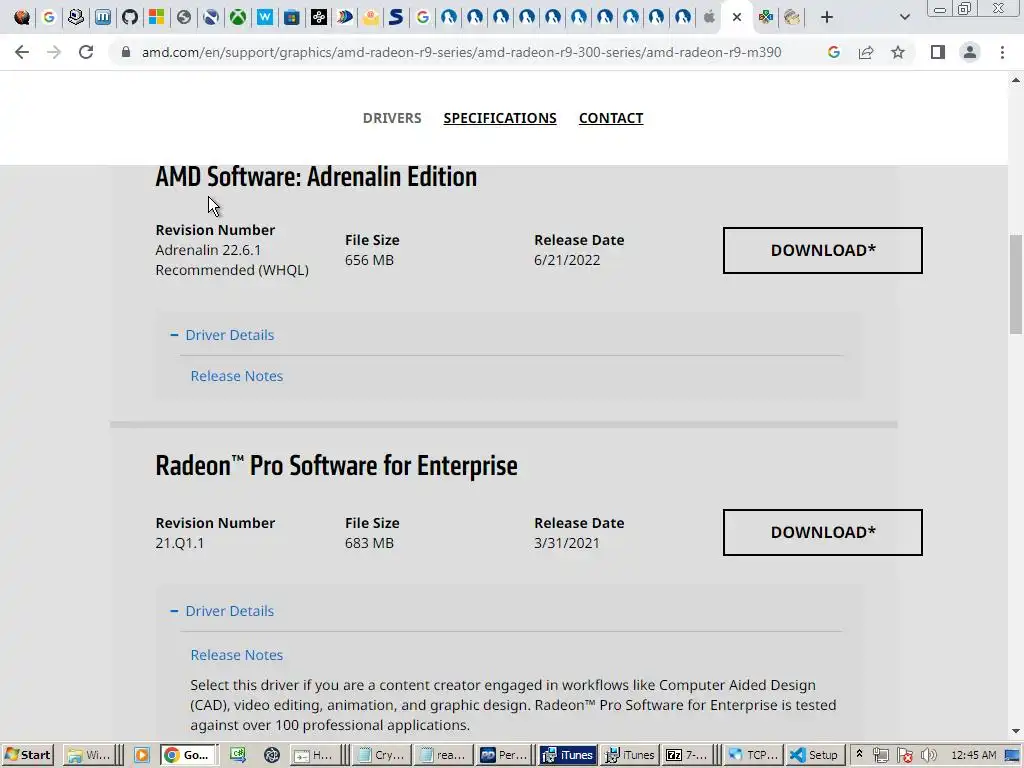View the site lock security info
This screenshot has width=1024, height=768.
tap(126, 52)
